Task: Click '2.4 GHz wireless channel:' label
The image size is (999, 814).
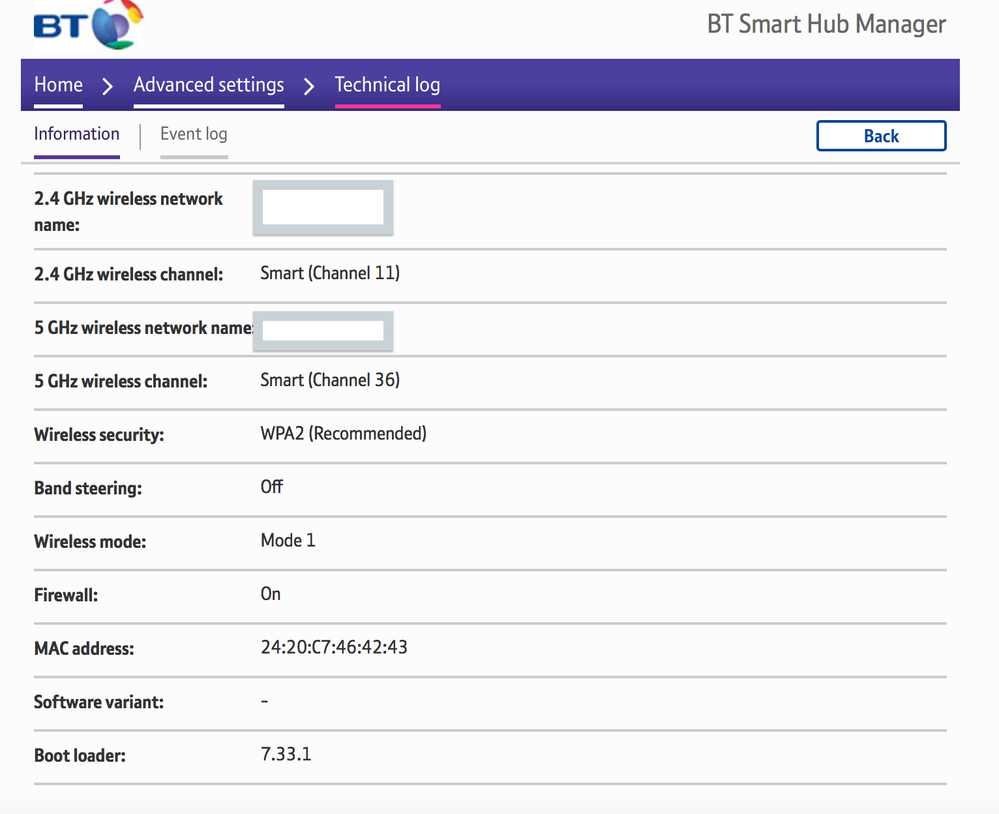Action: tap(129, 274)
